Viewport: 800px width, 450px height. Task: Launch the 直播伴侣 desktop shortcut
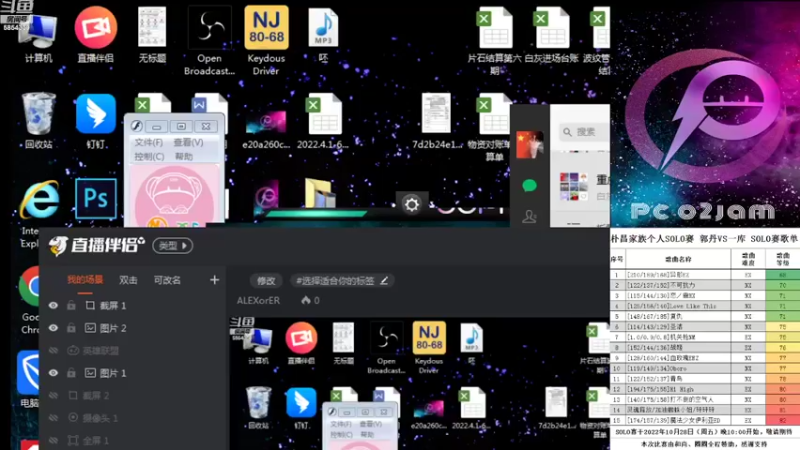point(95,36)
